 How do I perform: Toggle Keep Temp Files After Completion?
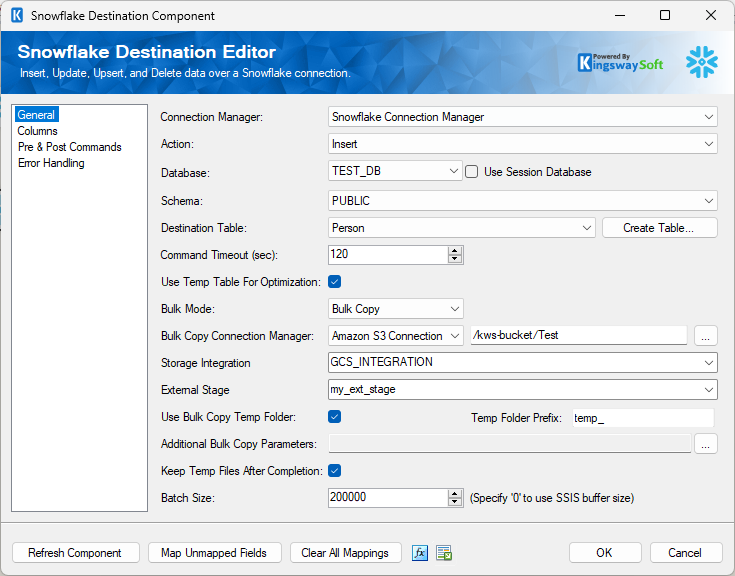coord(335,470)
